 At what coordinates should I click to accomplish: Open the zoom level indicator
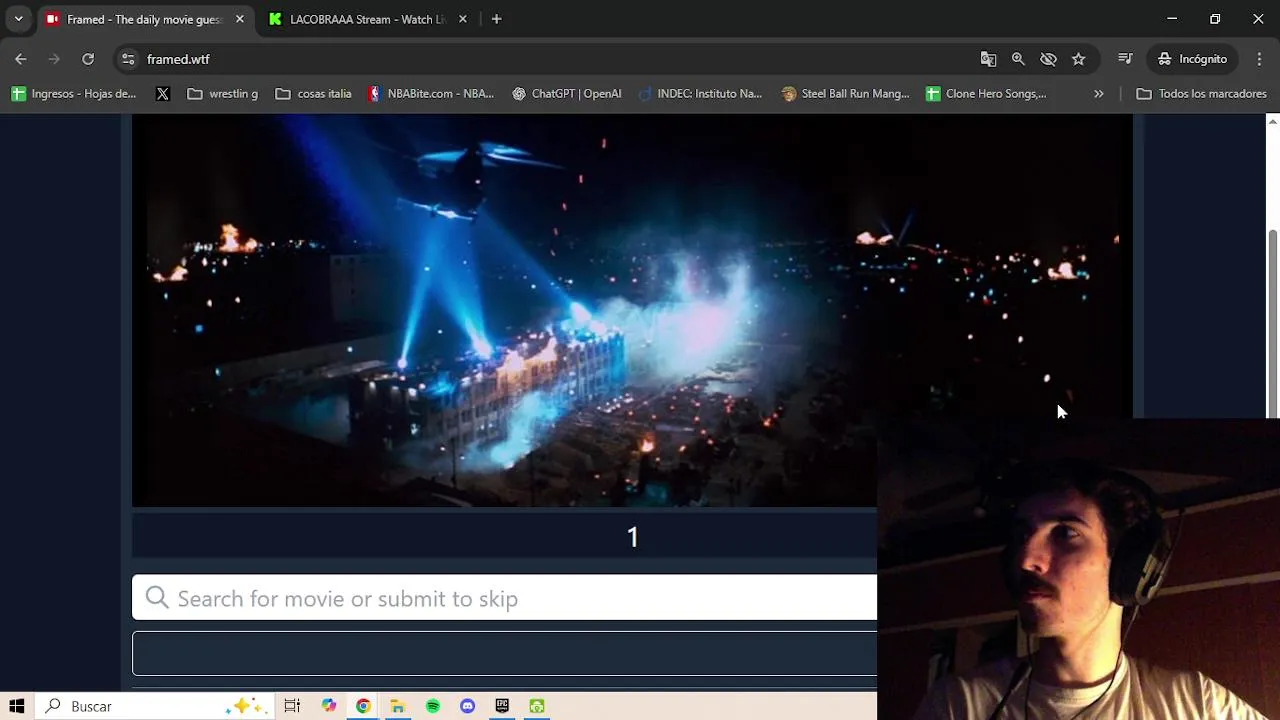(x=1018, y=59)
